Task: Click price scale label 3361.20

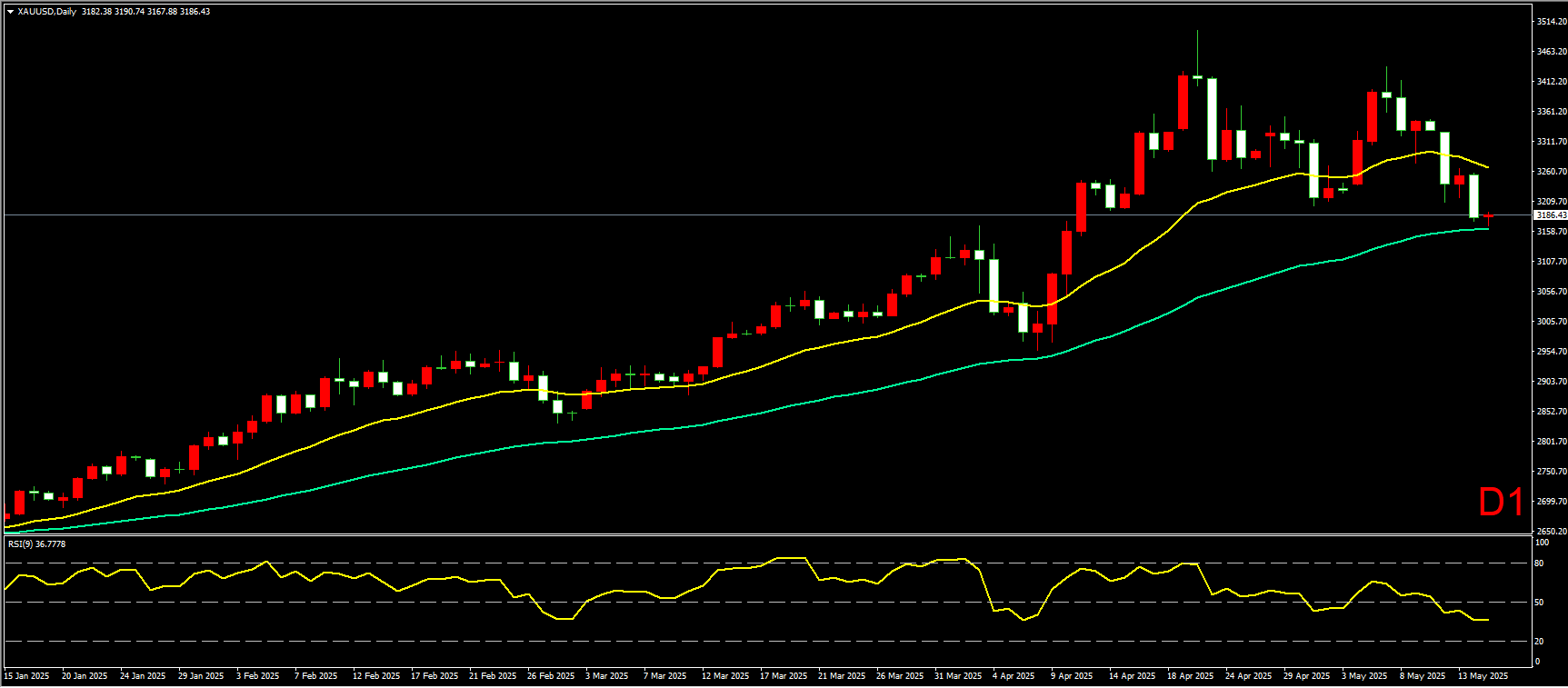Action: pyautogui.click(x=1552, y=112)
